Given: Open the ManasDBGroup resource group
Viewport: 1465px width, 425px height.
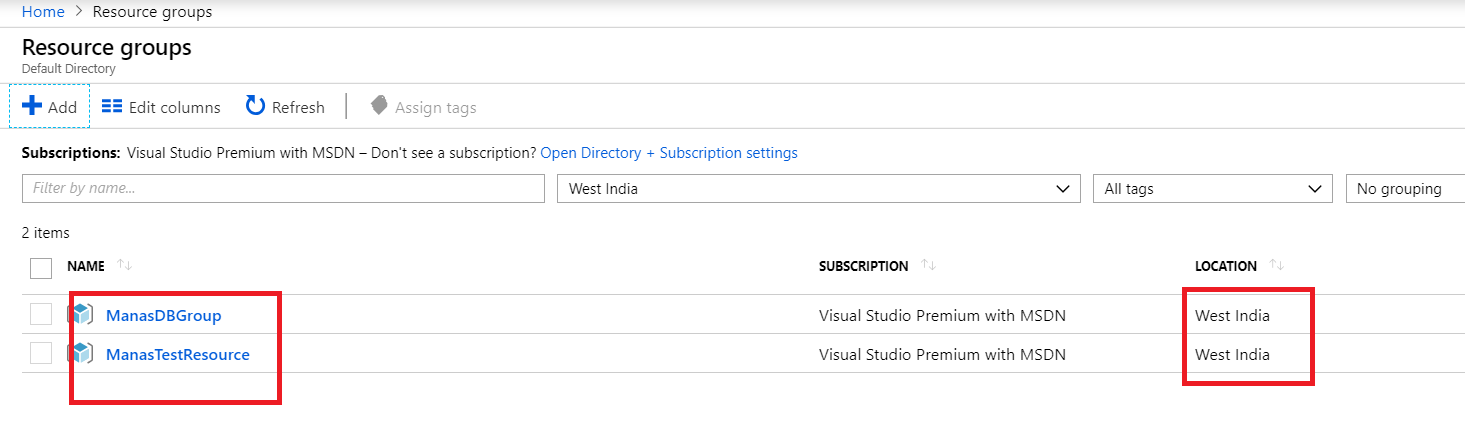Looking at the screenshot, I should coord(164,315).
